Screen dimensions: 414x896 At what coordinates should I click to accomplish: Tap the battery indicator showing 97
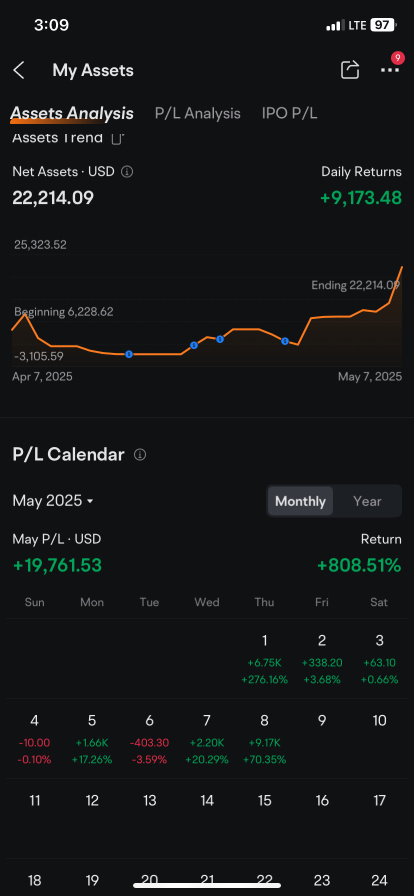point(384,25)
